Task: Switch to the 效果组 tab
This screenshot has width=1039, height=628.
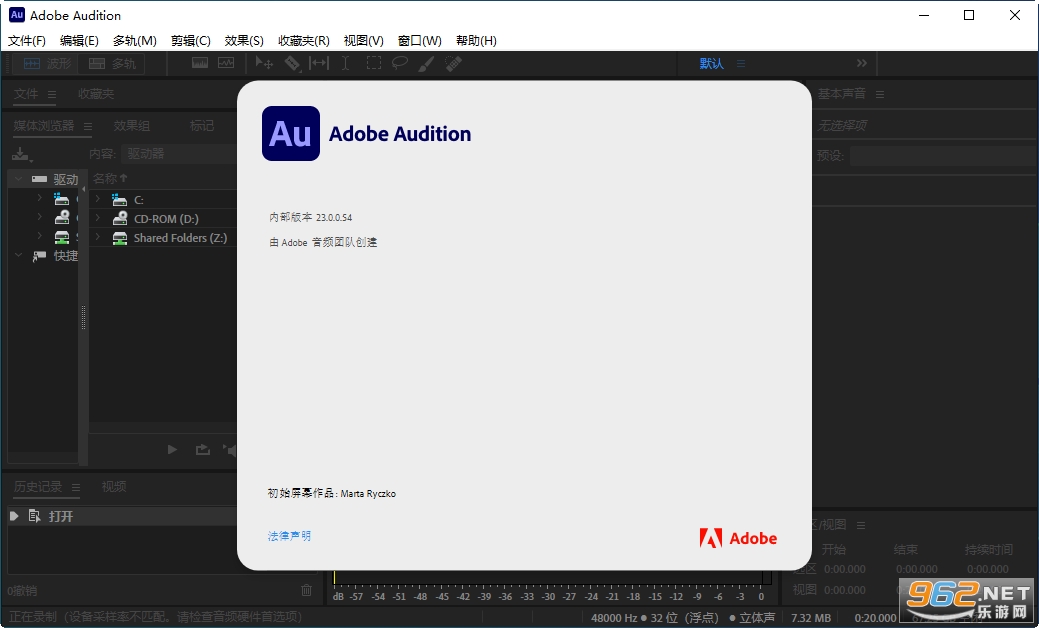Action: coord(131,126)
